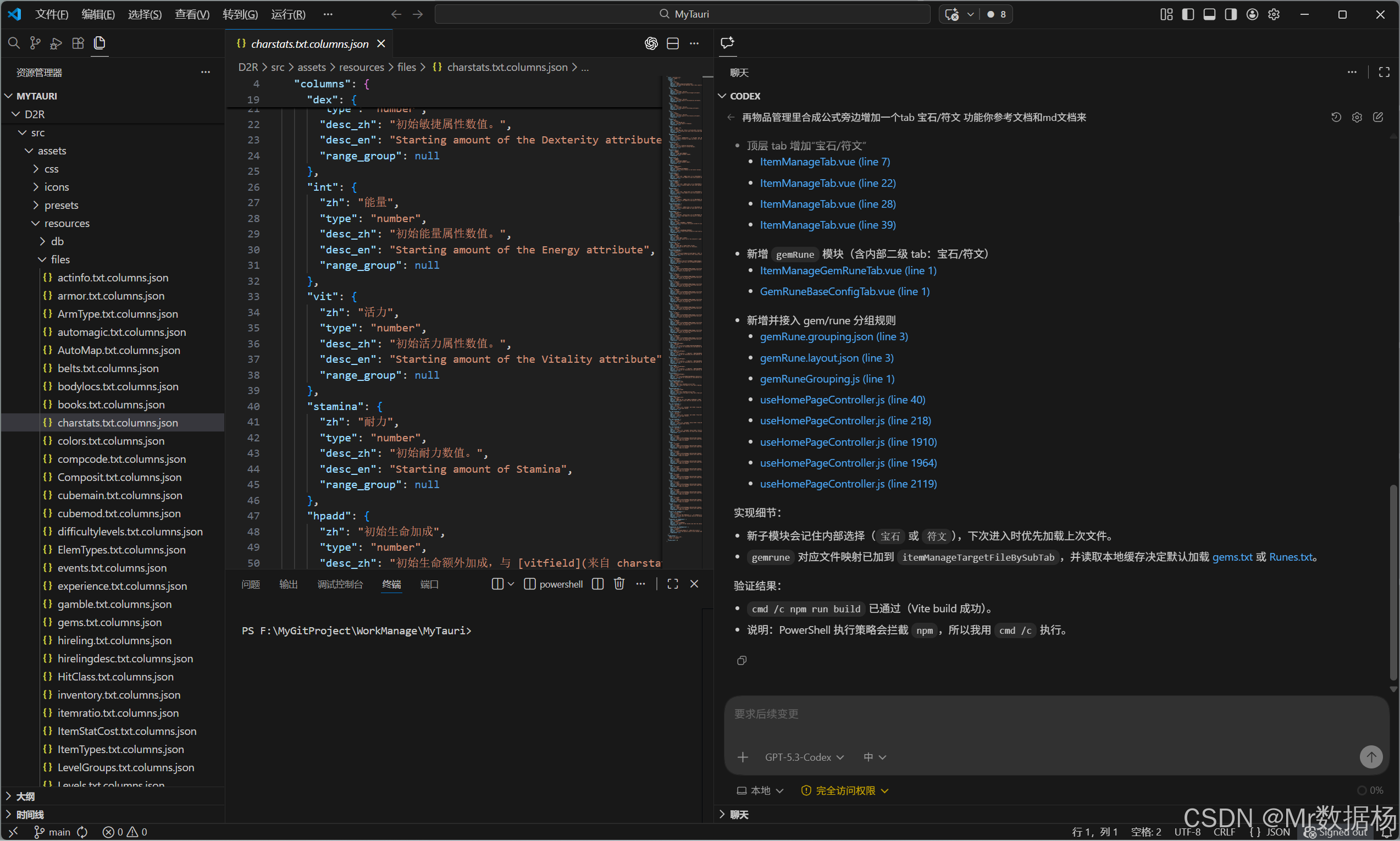Screen dimensions: 1400x841
Task: Open the 完全访问权限 permissions dropdown
Action: click(845, 790)
